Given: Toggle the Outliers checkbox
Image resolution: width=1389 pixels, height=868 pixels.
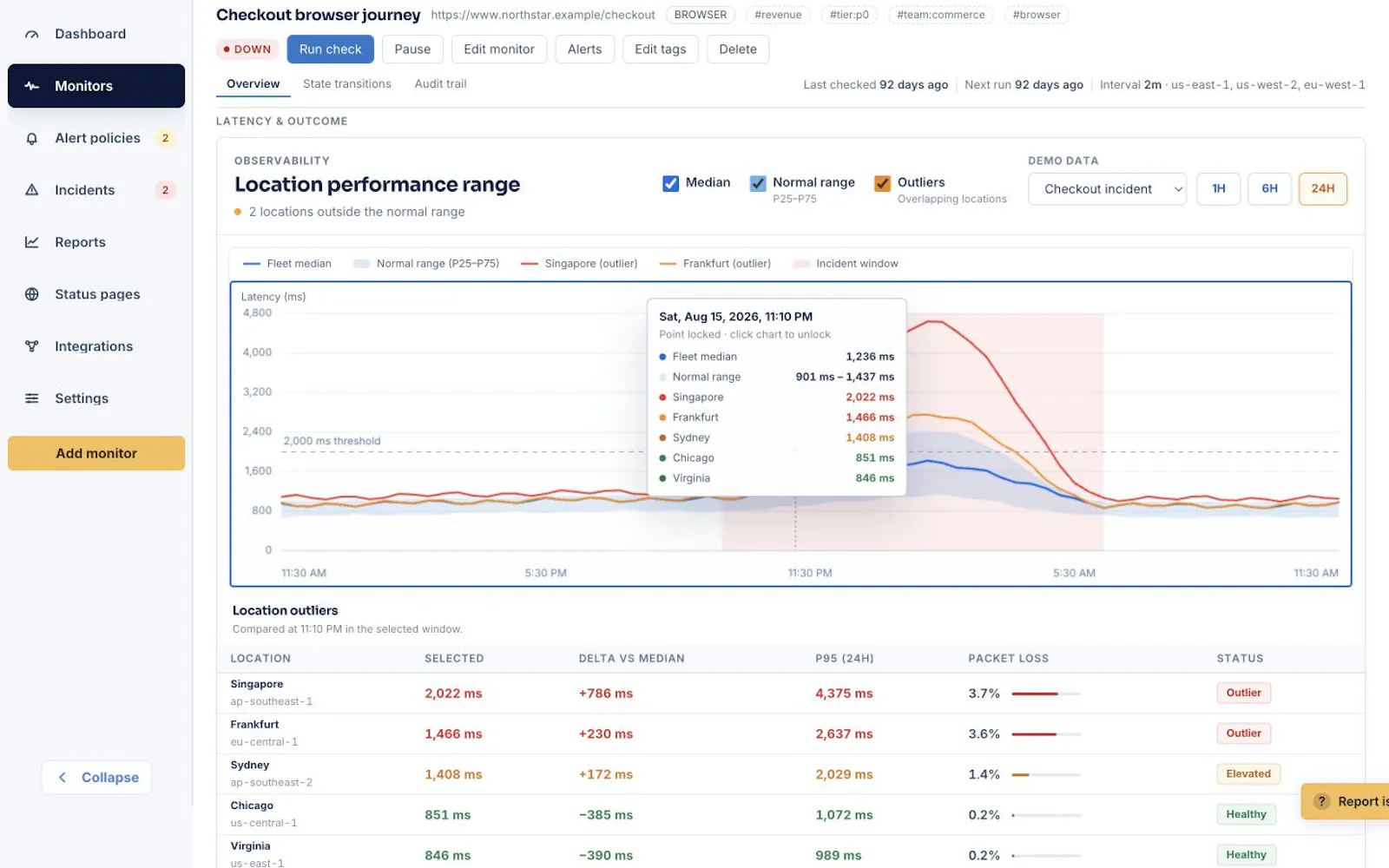Looking at the screenshot, I should pos(882,183).
